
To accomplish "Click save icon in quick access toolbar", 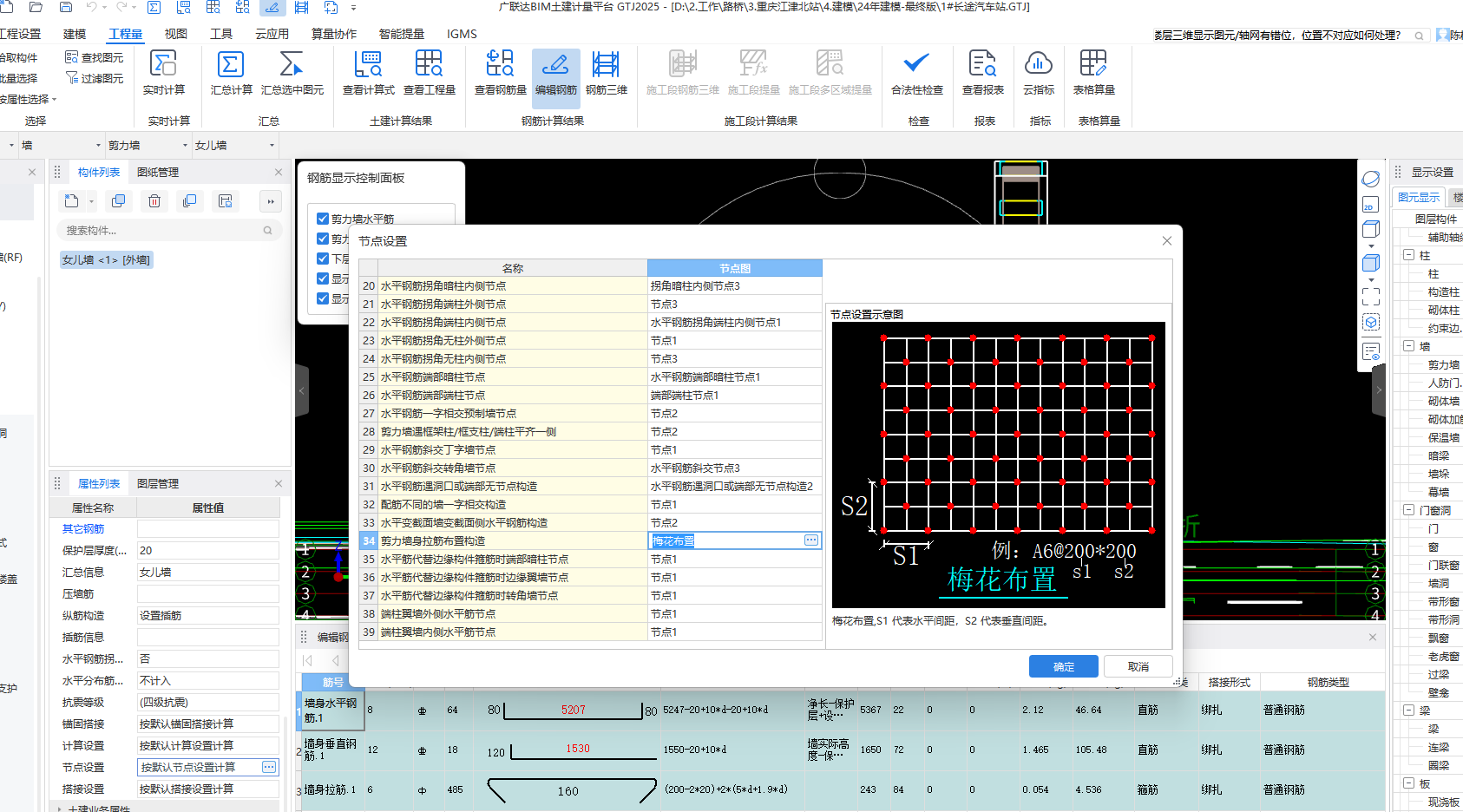I will (x=66, y=7).
